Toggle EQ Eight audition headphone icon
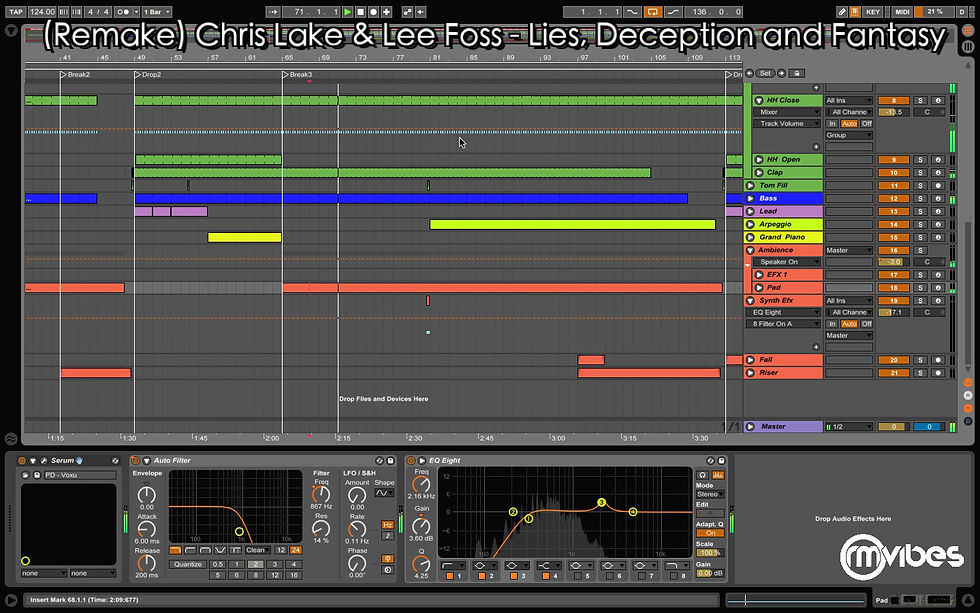Screen dimensions: 980x613 pyautogui.click(x=702, y=476)
